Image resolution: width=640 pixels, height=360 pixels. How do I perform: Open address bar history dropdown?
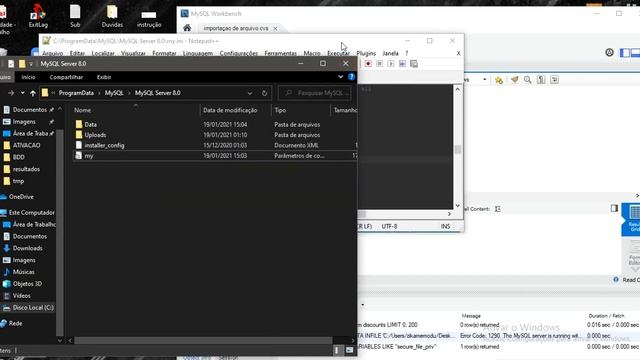tap(250, 93)
